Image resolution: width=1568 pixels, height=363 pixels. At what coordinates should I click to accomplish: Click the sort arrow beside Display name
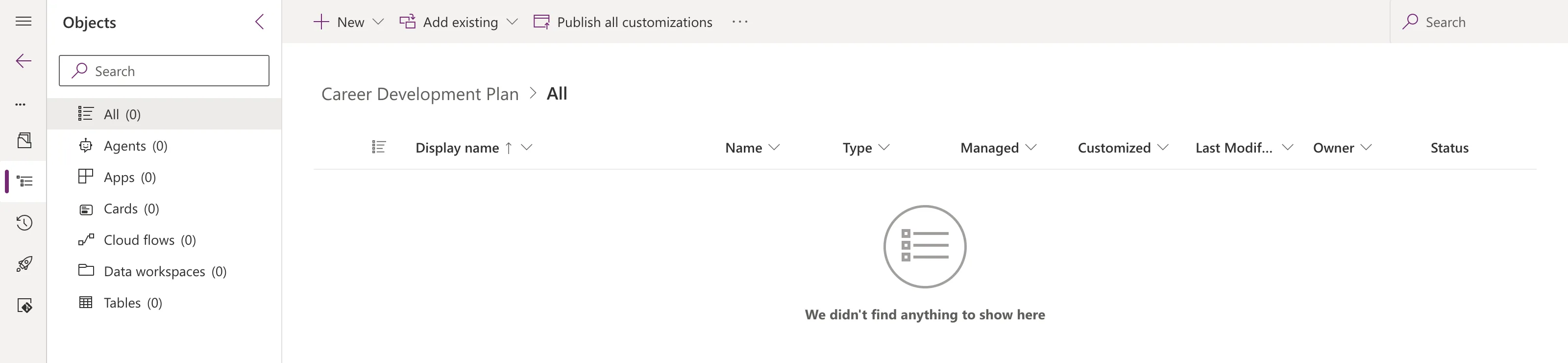(x=509, y=148)
